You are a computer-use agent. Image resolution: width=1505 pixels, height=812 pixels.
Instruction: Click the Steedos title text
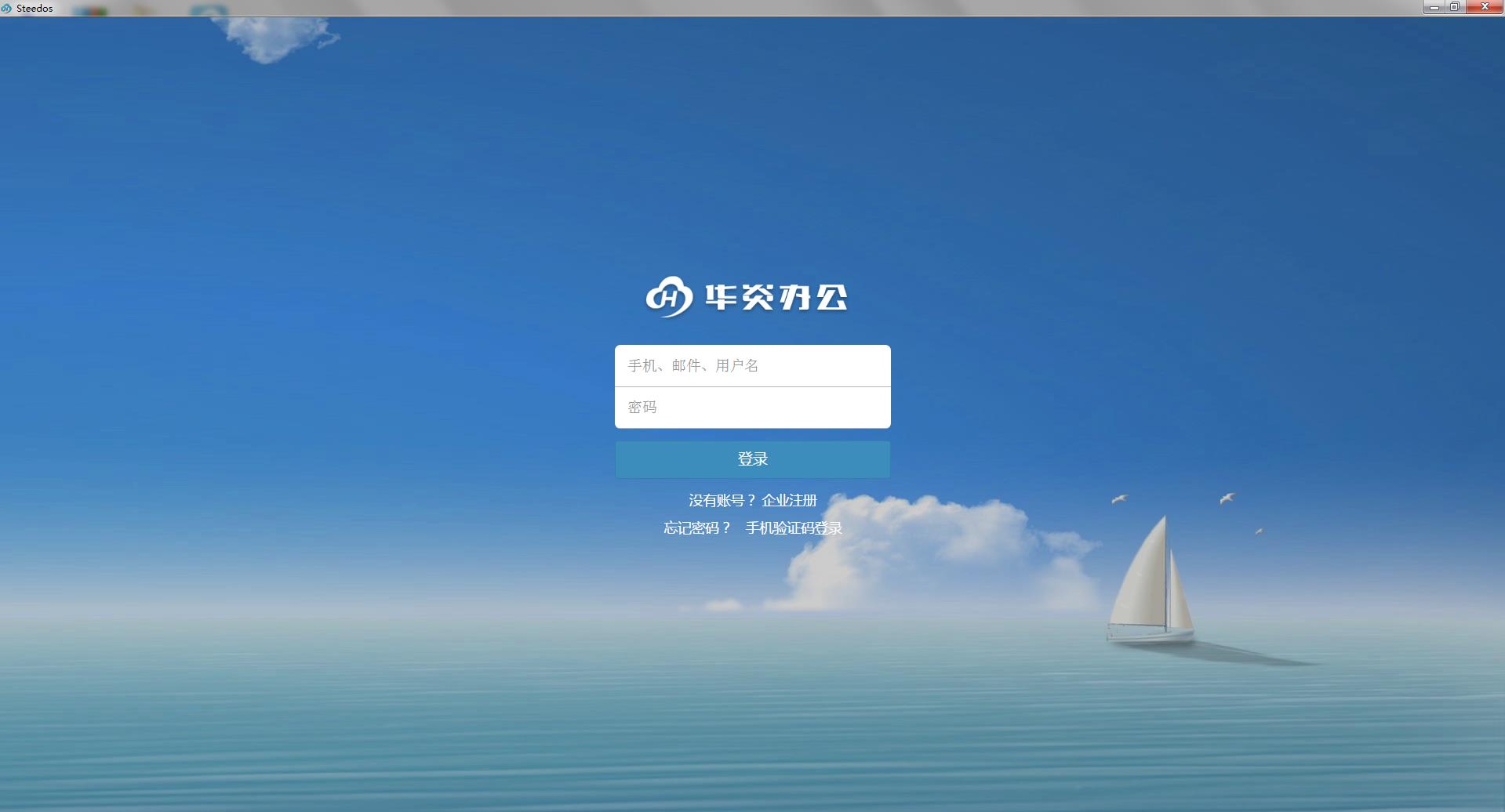(x=35, y=7)
